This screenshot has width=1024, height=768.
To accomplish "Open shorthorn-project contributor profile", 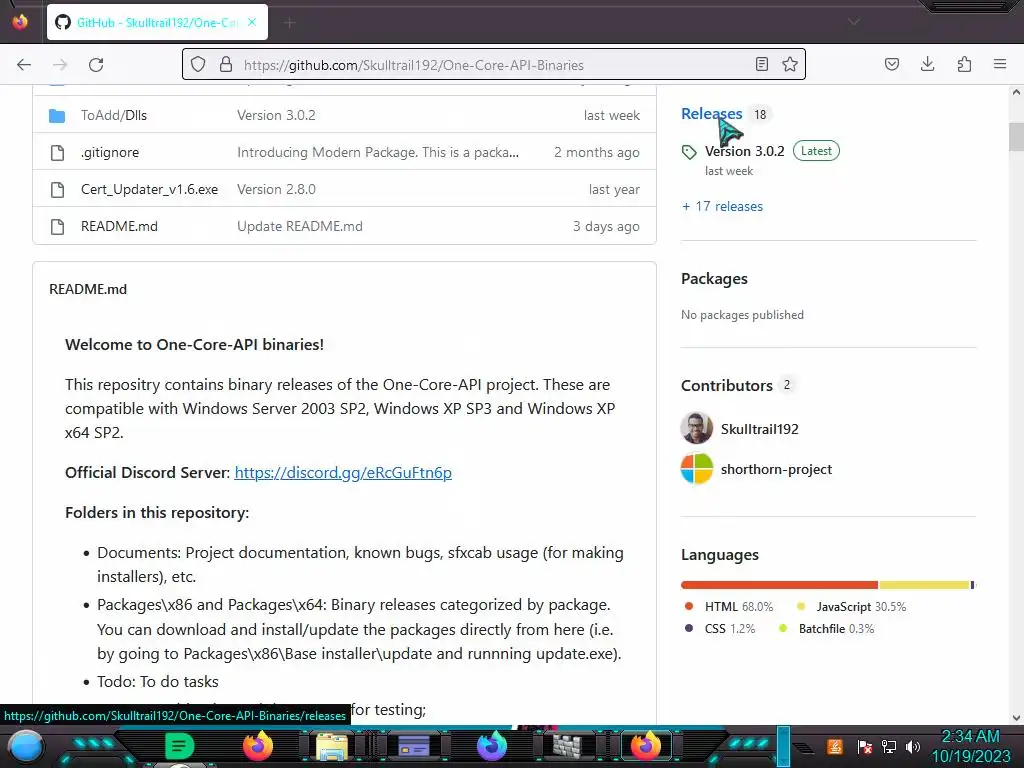I will tap(776, 470).
